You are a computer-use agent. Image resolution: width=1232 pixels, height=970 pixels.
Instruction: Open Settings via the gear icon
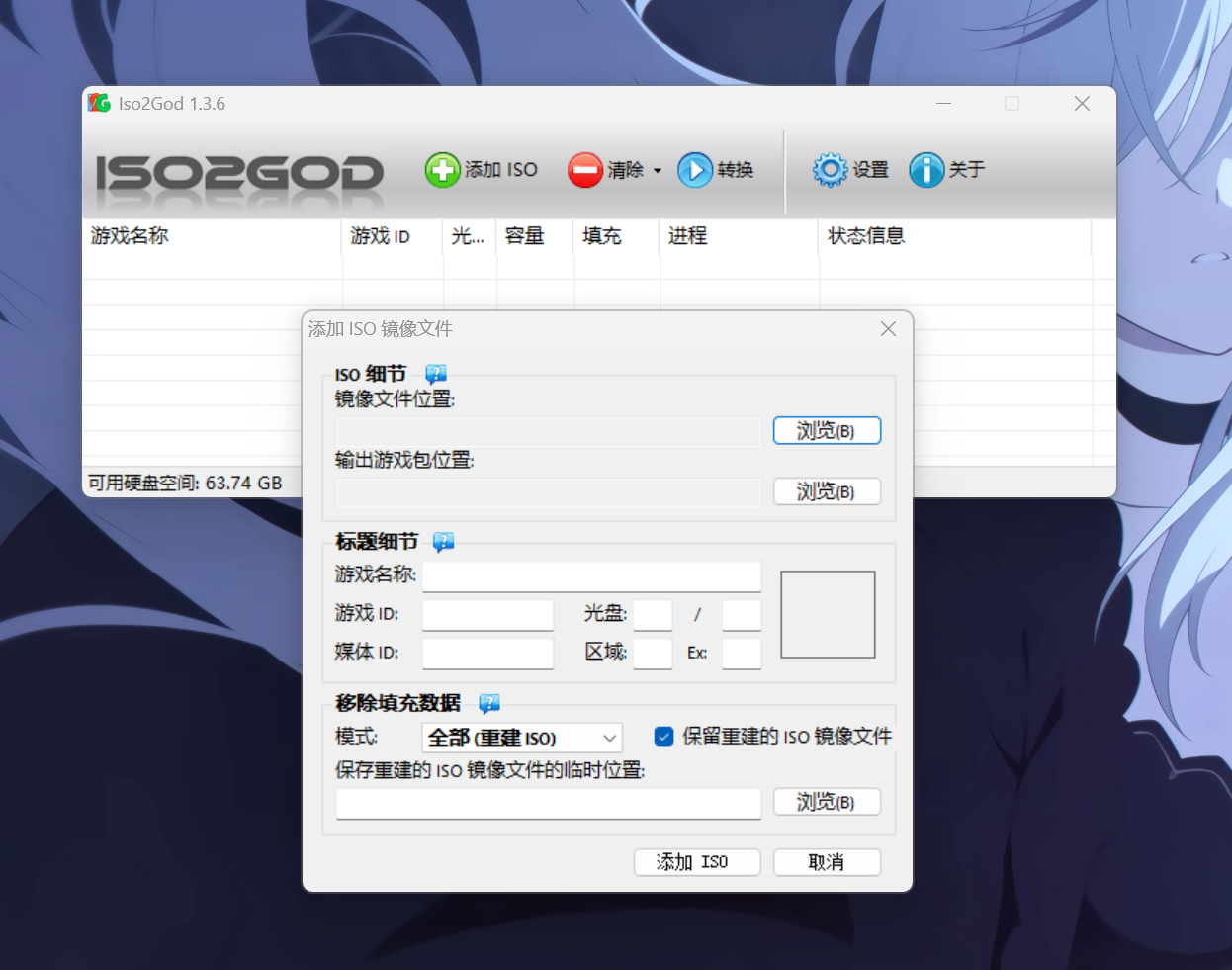click(830, 170)
